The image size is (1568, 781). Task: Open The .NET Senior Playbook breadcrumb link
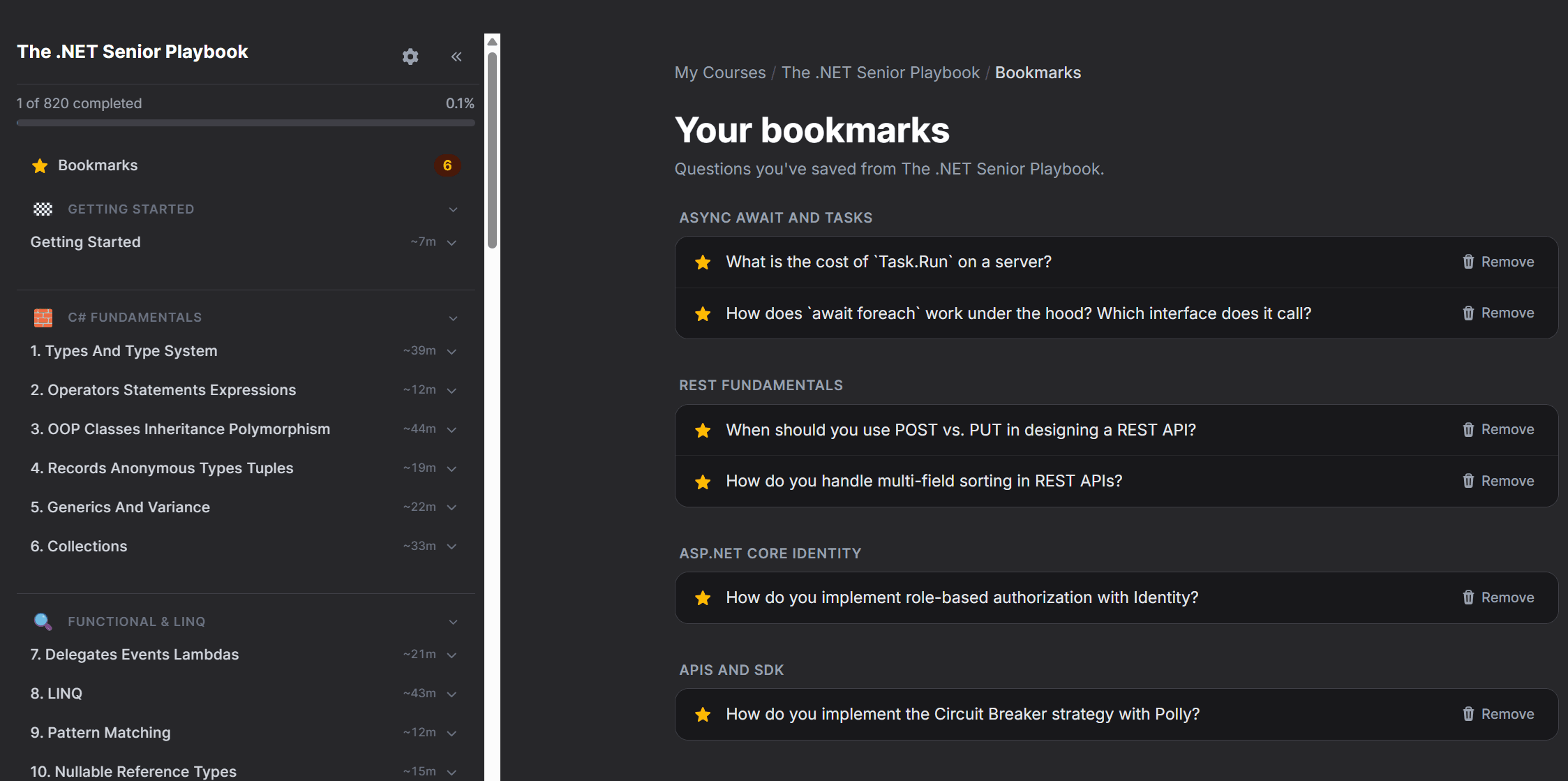881,73
